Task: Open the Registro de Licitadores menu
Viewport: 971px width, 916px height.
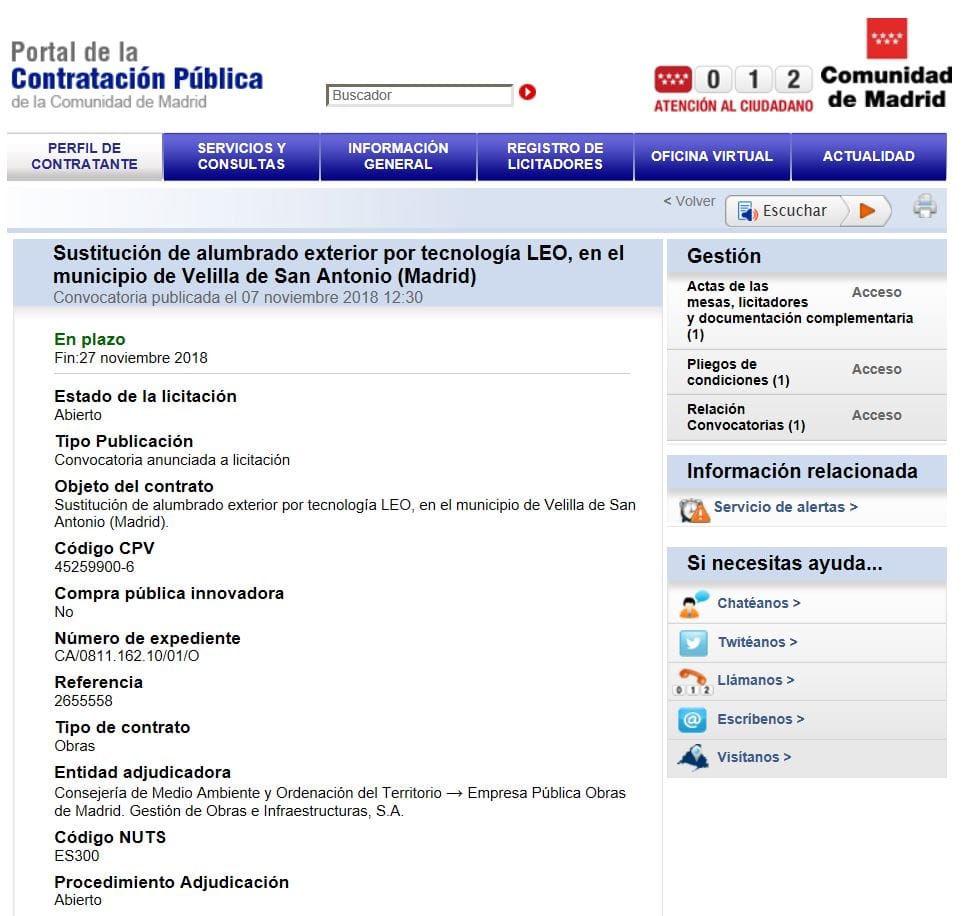Action: [x=555, y=157]
